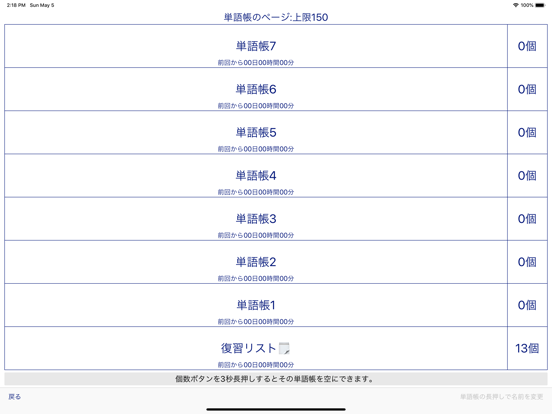This screenshot has width=552, height=414.
Task: Click the 単語帳の長押しで名前を変更 label
Action: (x=502, y=397)
